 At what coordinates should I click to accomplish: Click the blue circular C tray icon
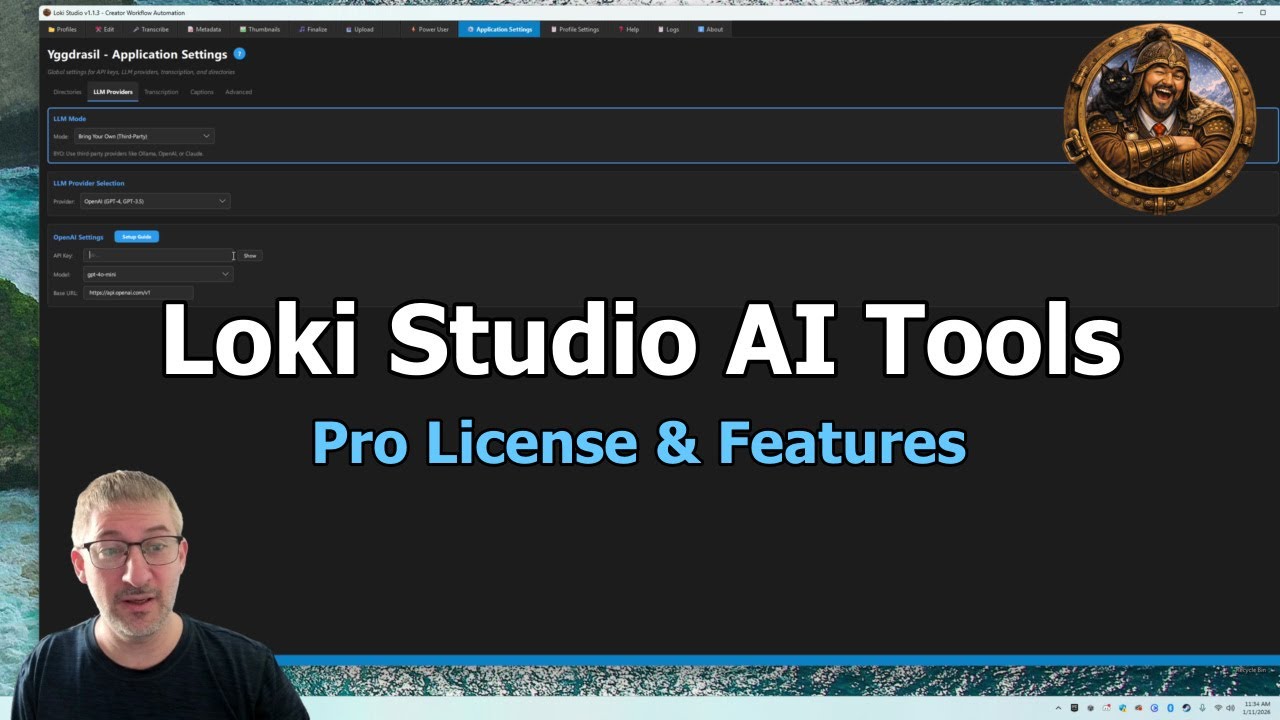coord(1154,708)
